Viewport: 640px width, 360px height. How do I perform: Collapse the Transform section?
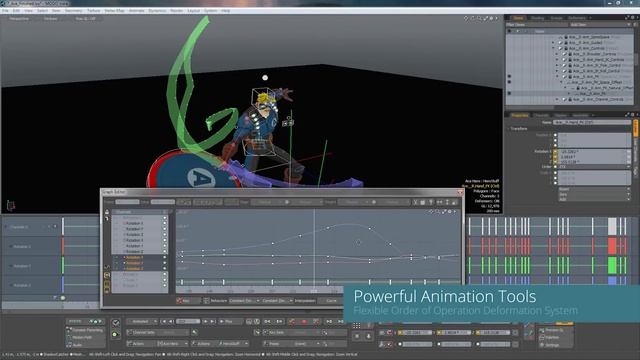click(x=518, y=129)
